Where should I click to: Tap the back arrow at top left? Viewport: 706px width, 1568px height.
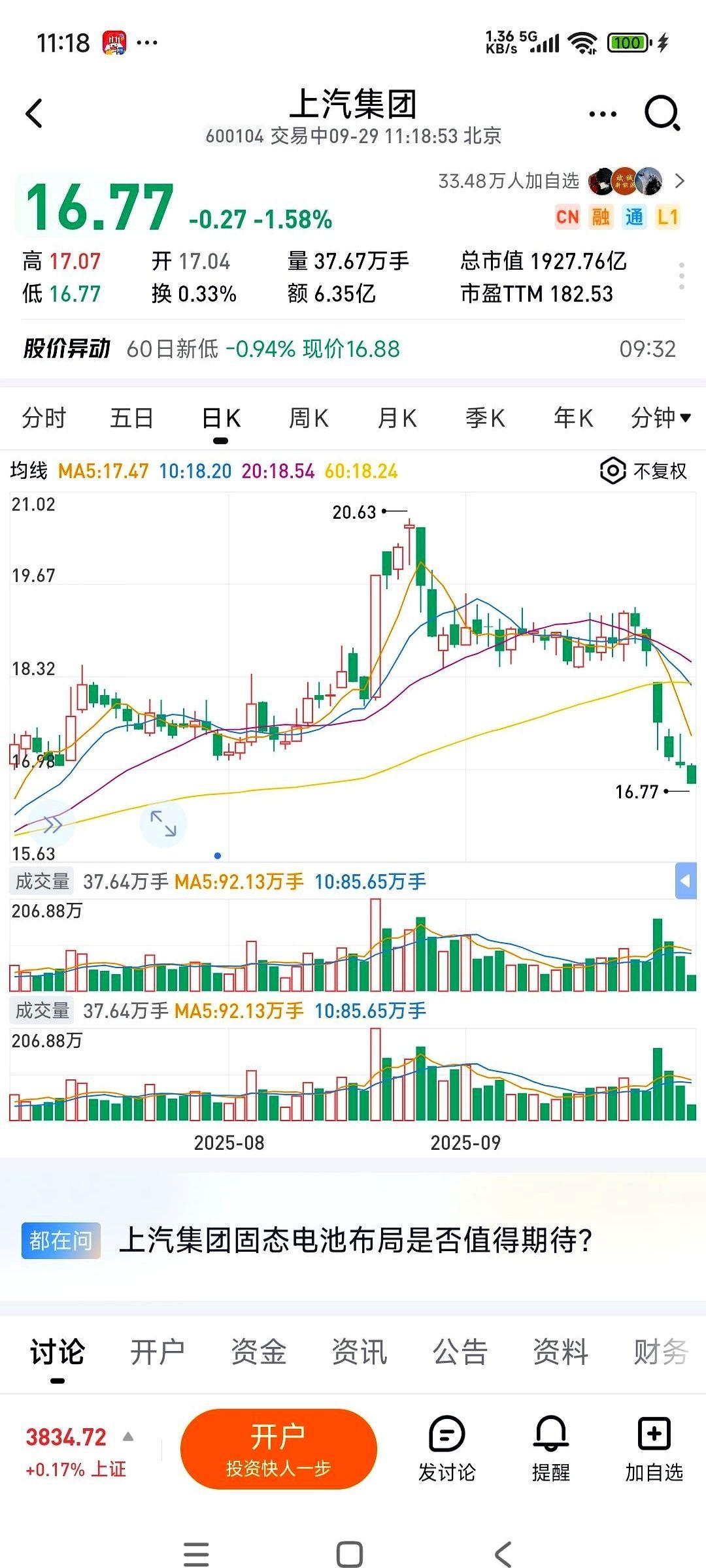[34, 114]
